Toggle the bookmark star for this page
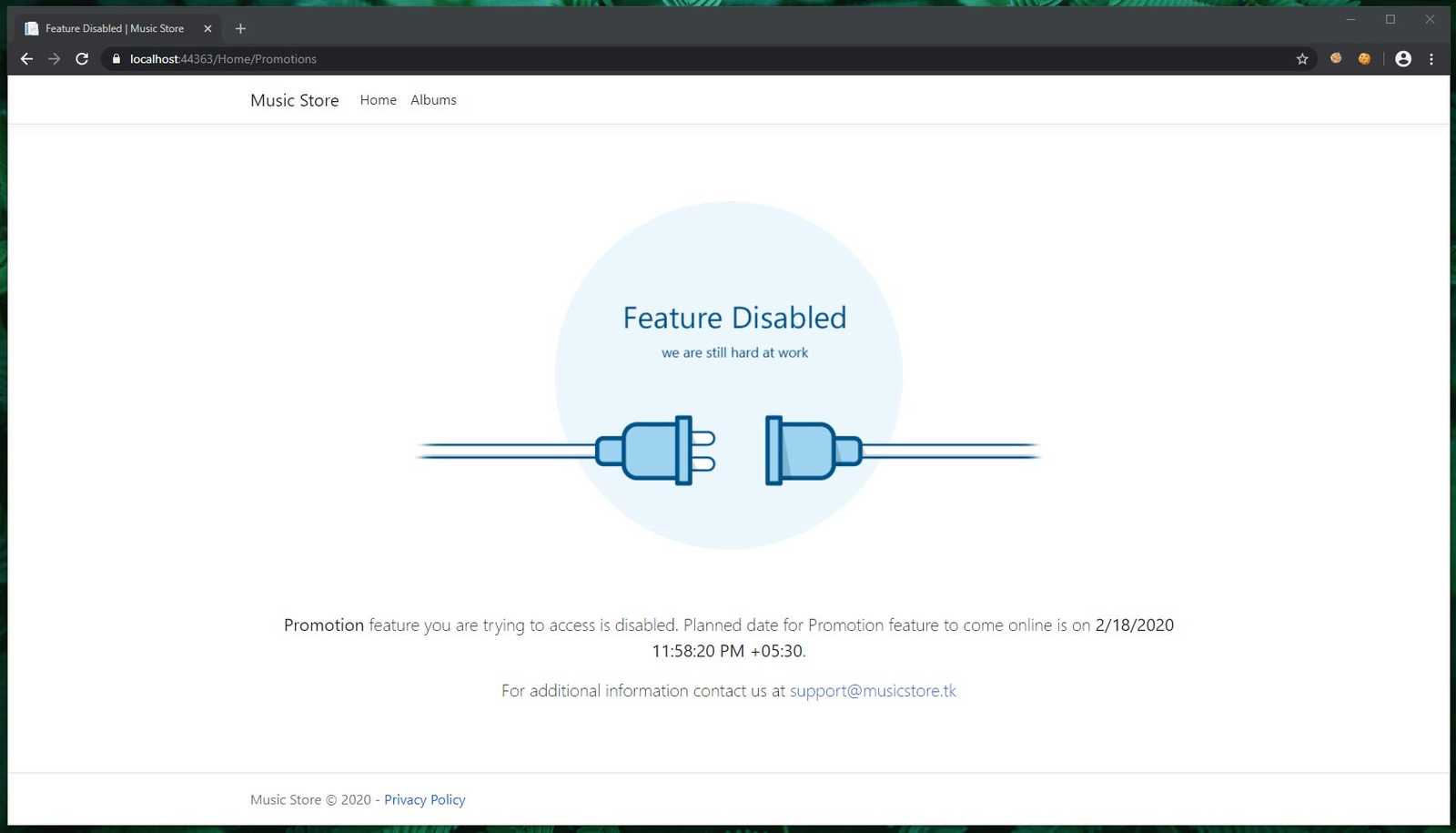The width and height of the screenshot is (1456, 833). (x=1302, y=58)
